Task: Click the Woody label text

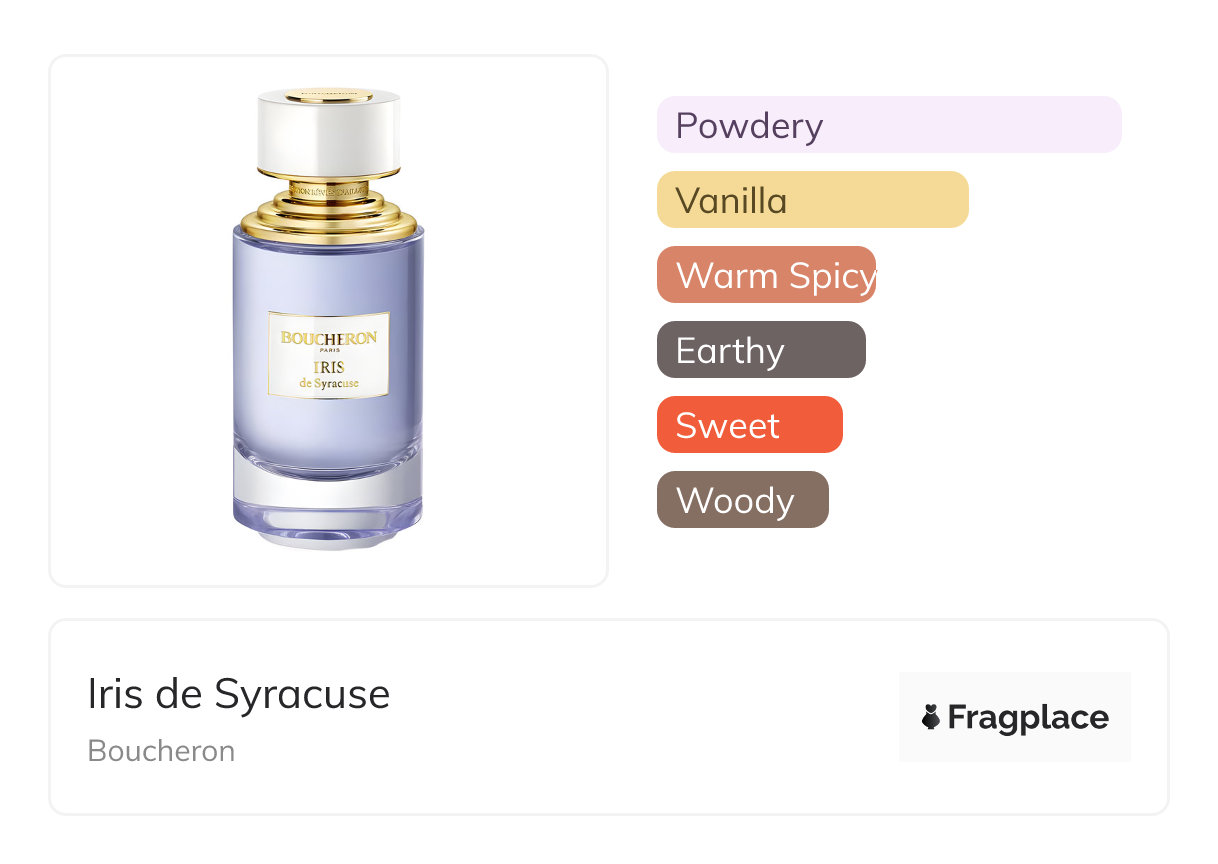Action: pos(735,501)
